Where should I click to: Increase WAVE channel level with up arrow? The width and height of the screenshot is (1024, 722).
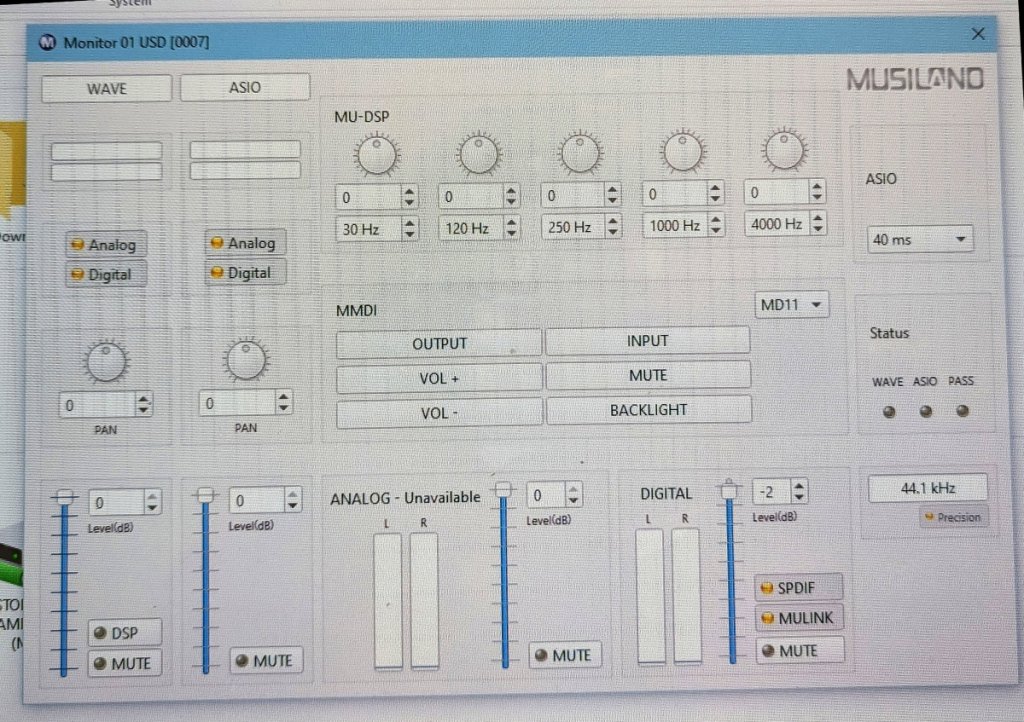[x=152, y=497]
